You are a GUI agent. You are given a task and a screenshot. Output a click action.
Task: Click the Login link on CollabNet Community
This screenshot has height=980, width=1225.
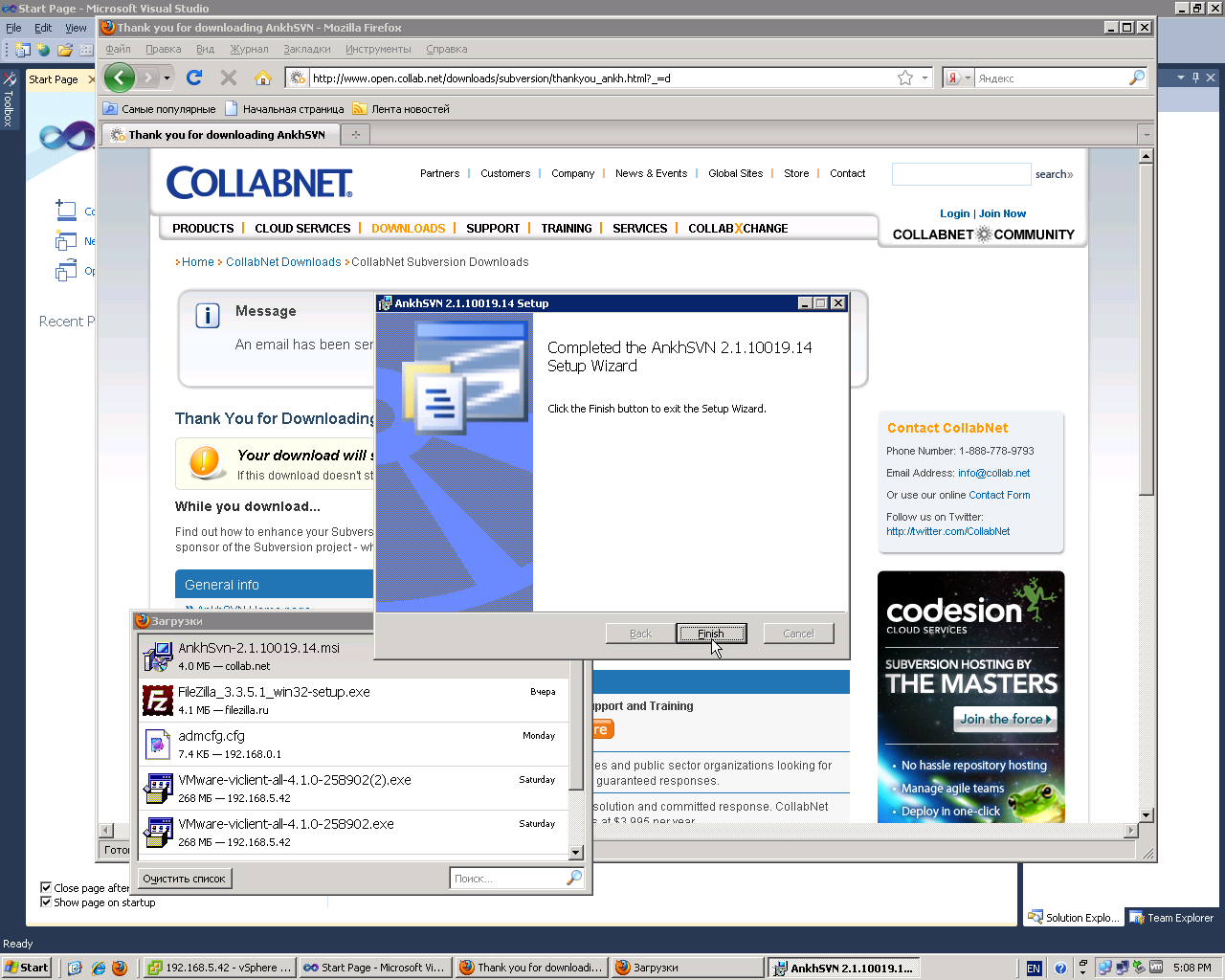pyautogui.click(x=955, y=213)
